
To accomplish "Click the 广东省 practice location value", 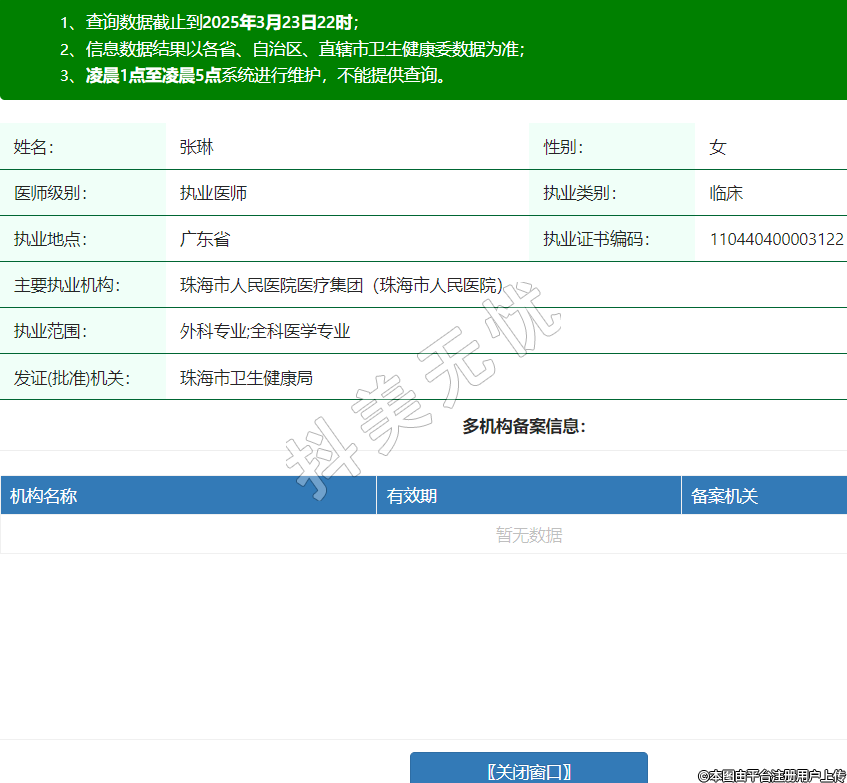I will [x=205, y=239].
